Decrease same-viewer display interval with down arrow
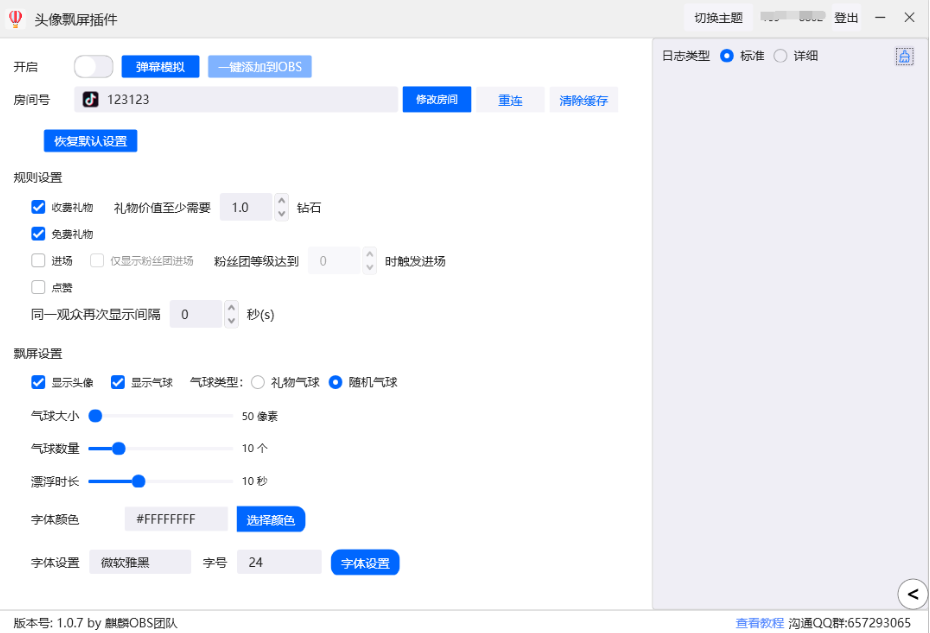 [232, 320]
